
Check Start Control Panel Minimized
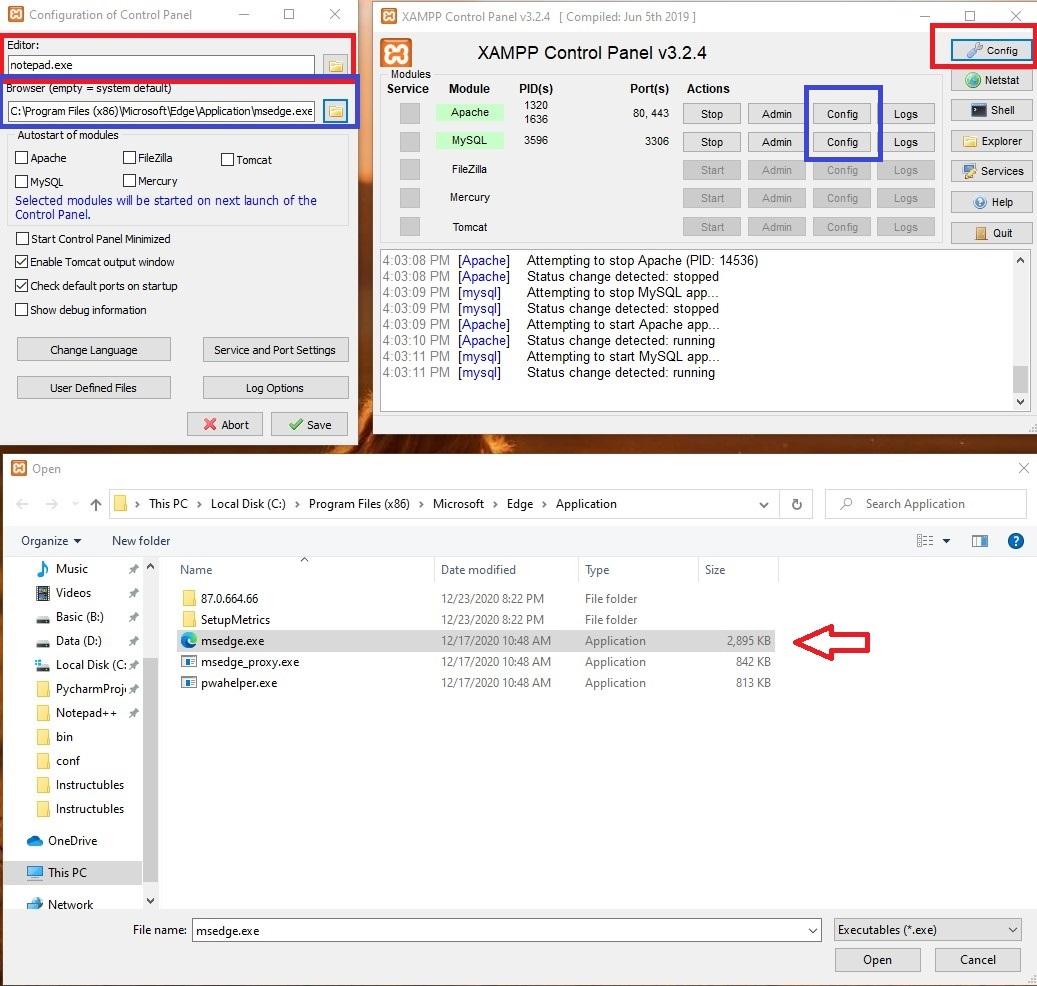point(22,238)
